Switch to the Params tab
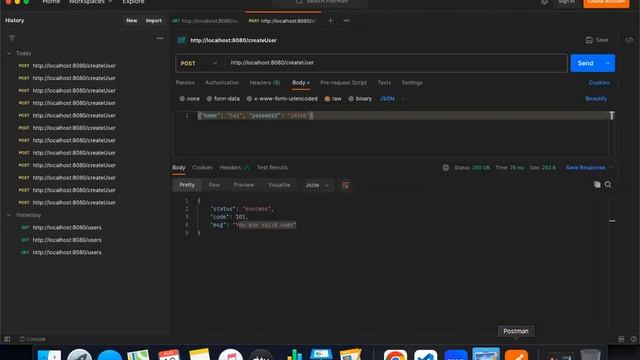This screenshot has width=640, height=360. click(x=185, y=83)
